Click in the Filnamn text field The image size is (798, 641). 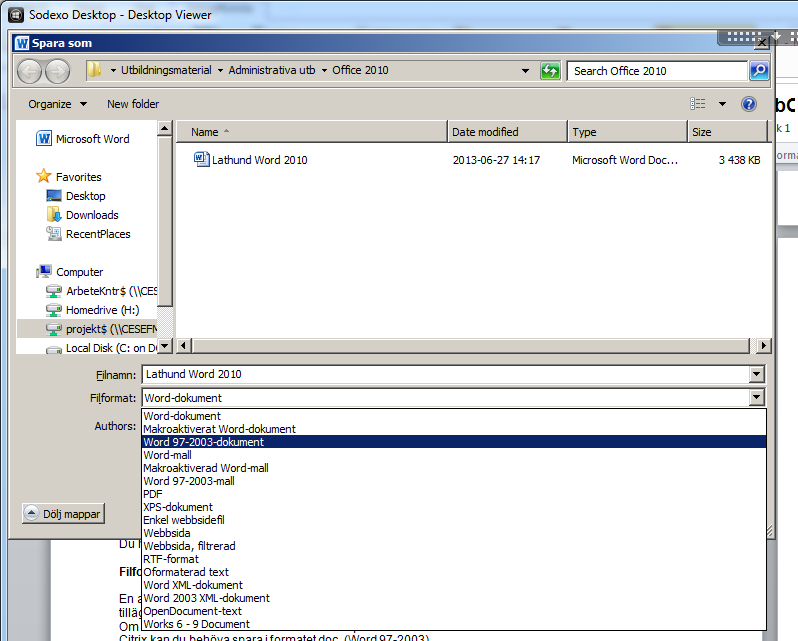coord(446,374)
